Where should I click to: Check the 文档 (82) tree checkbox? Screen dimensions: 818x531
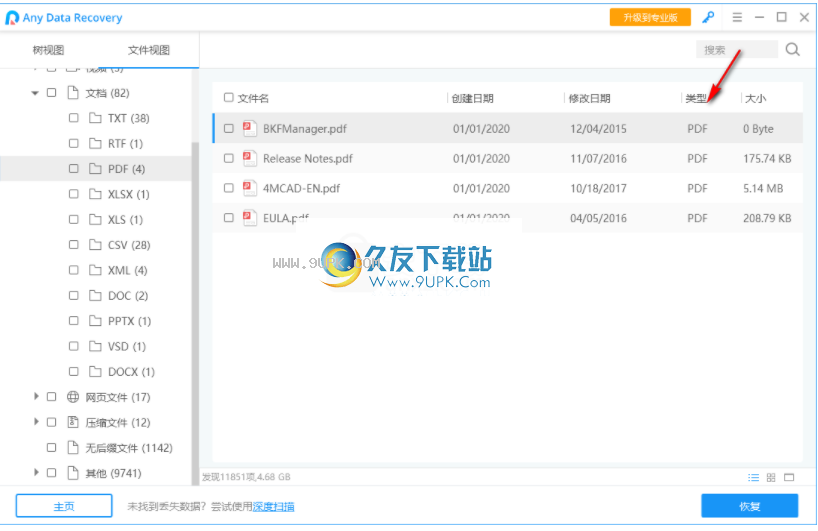[x=51, y=93]
